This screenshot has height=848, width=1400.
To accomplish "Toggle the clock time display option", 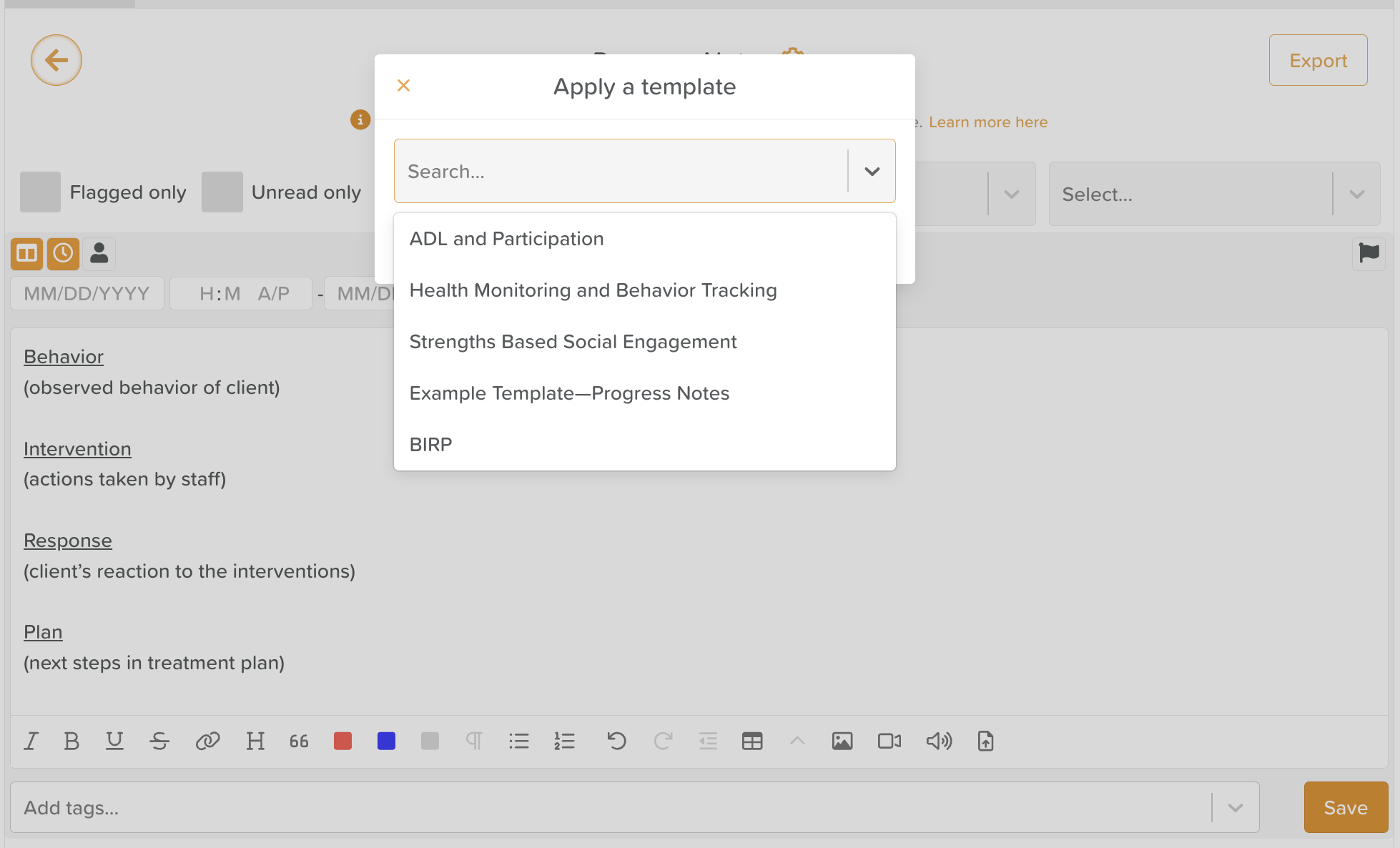I will (62, 254).
